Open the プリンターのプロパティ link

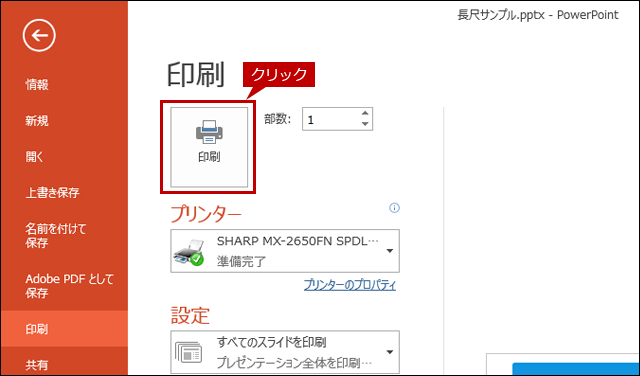click(x=350, y=285)
